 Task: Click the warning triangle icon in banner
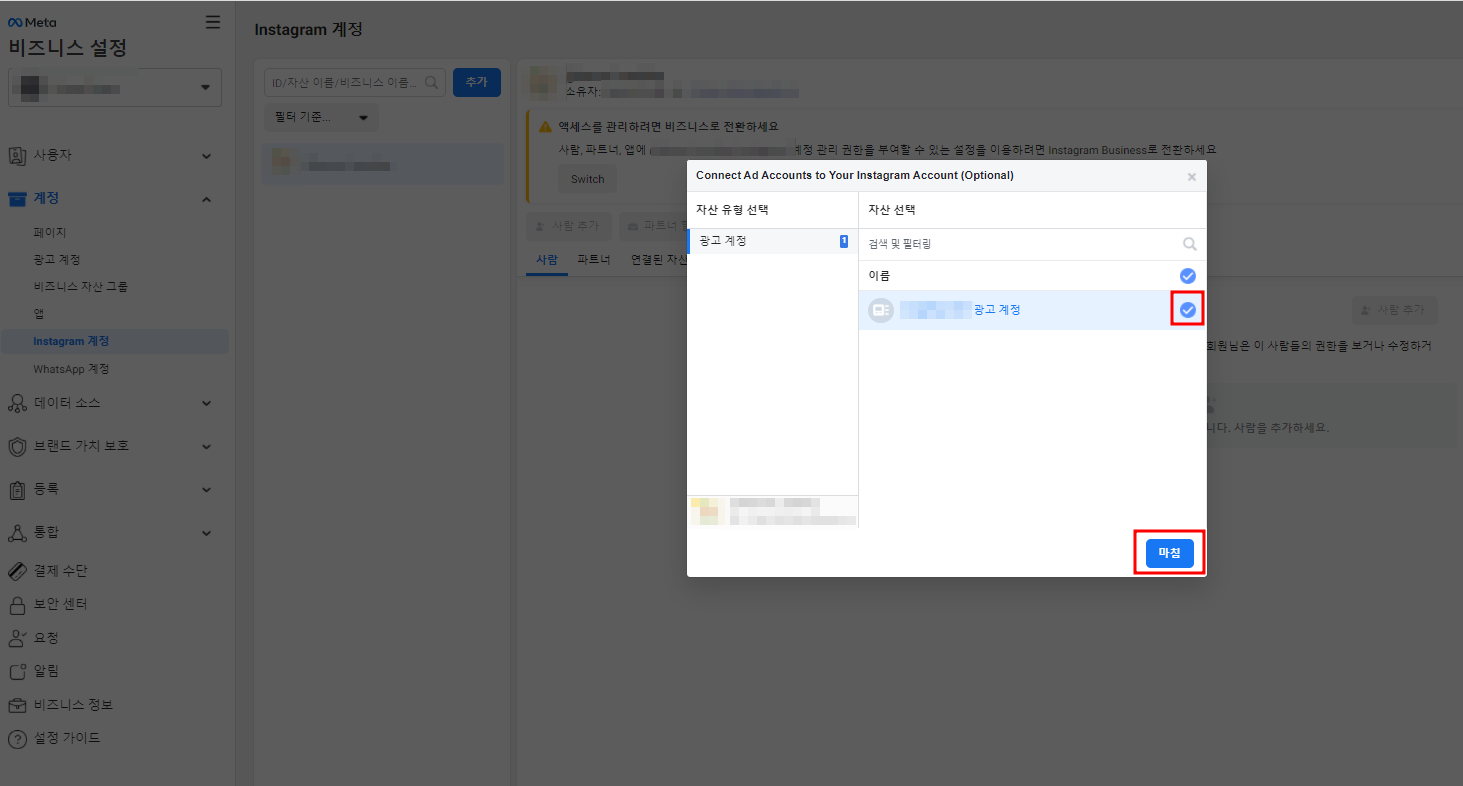tap(545, 127)
